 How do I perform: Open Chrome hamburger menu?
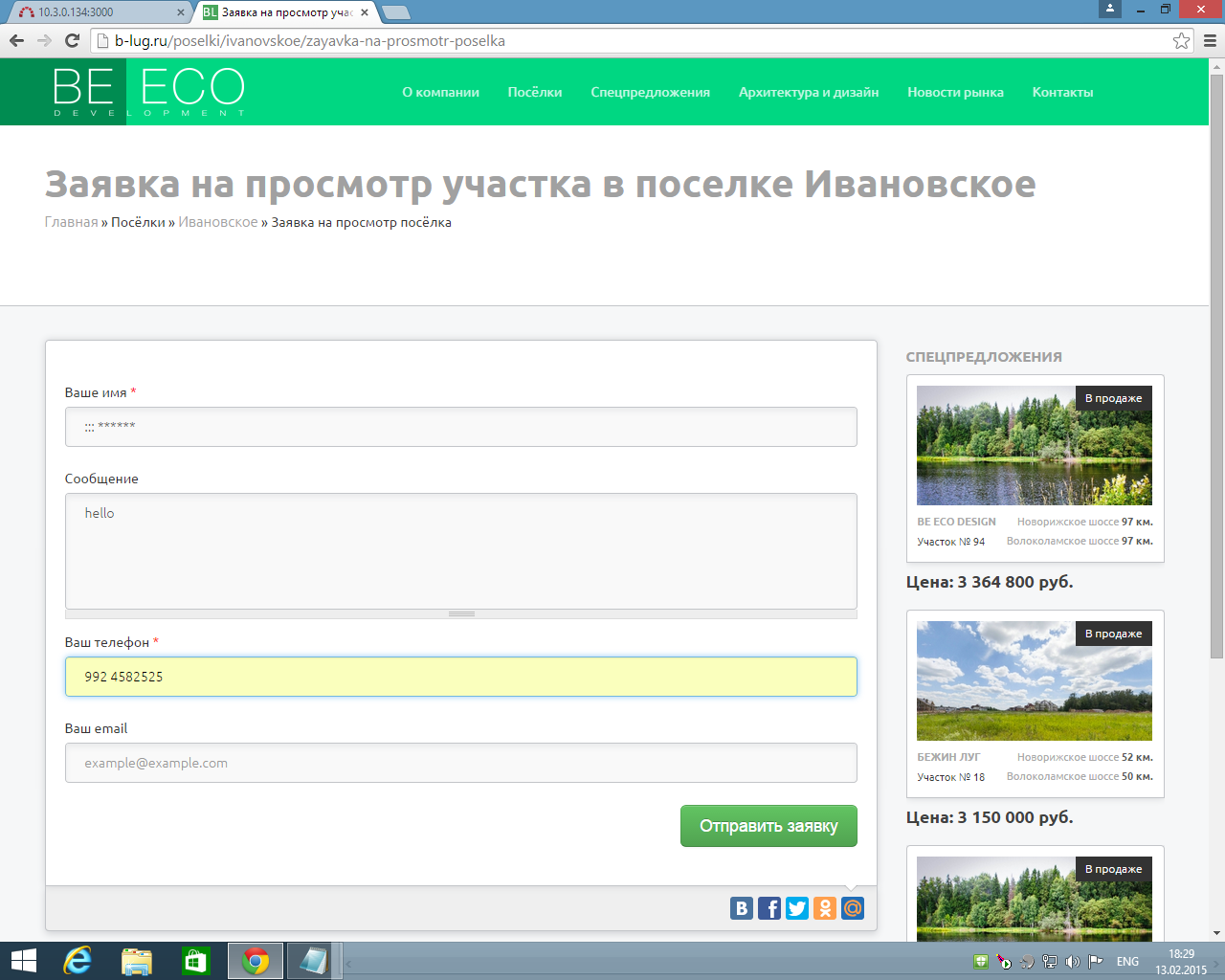[1210, 41]
